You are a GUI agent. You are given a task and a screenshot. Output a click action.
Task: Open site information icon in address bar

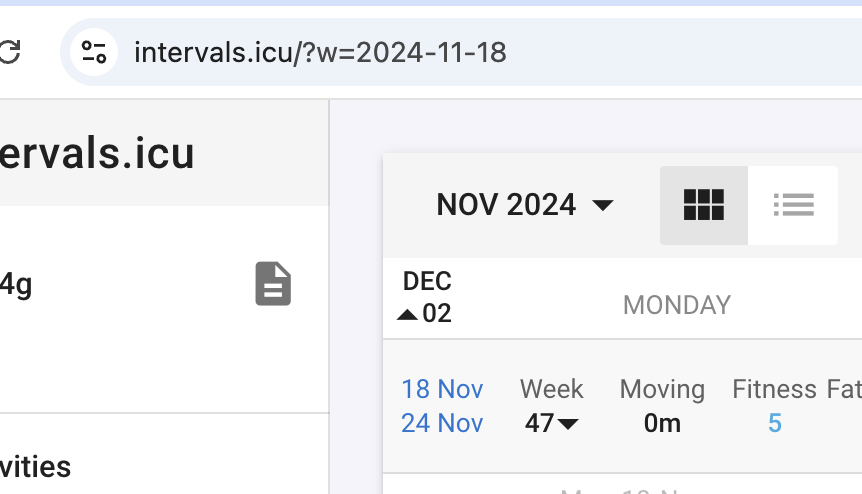click(x=93, y=52)
